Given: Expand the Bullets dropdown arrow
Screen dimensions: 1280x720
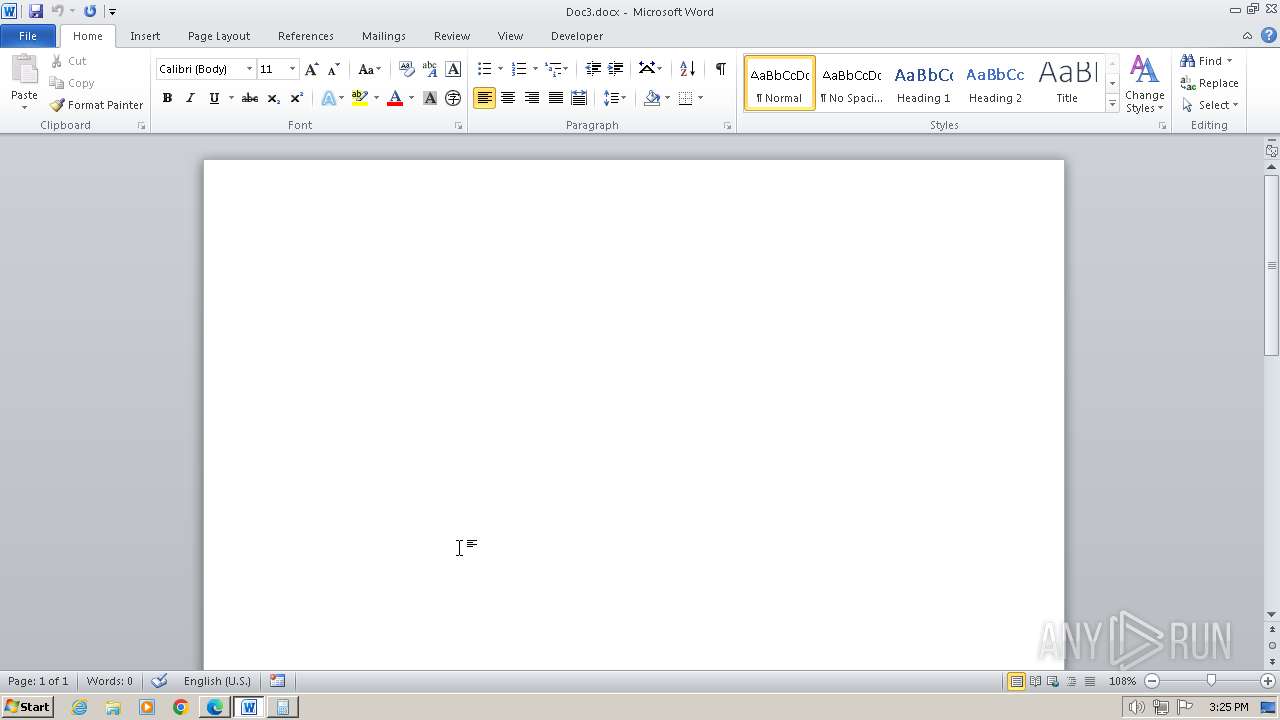Looking at the screenshot, I should click(500, 69).
